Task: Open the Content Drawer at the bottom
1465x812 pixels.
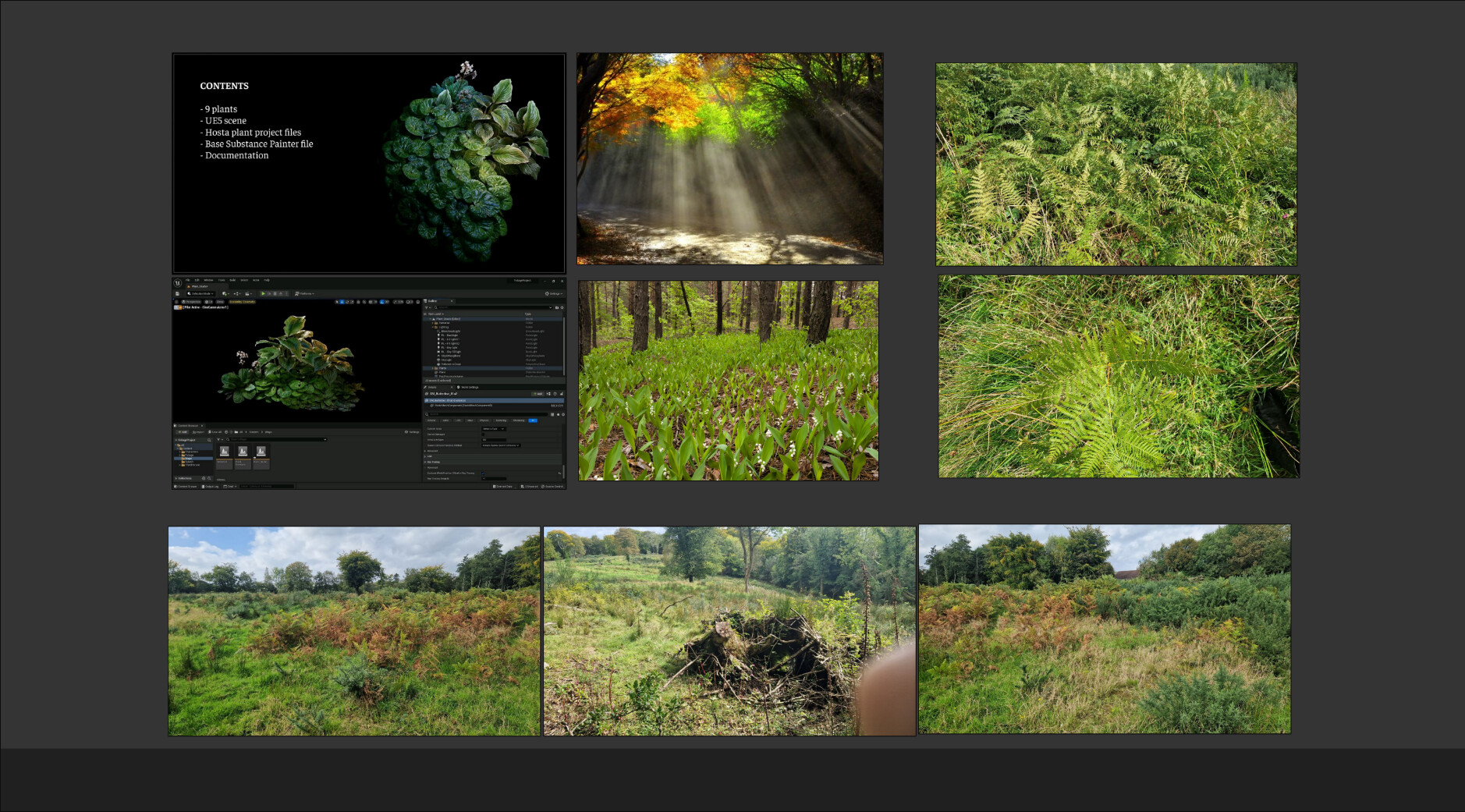Action: tap(186, 486)
